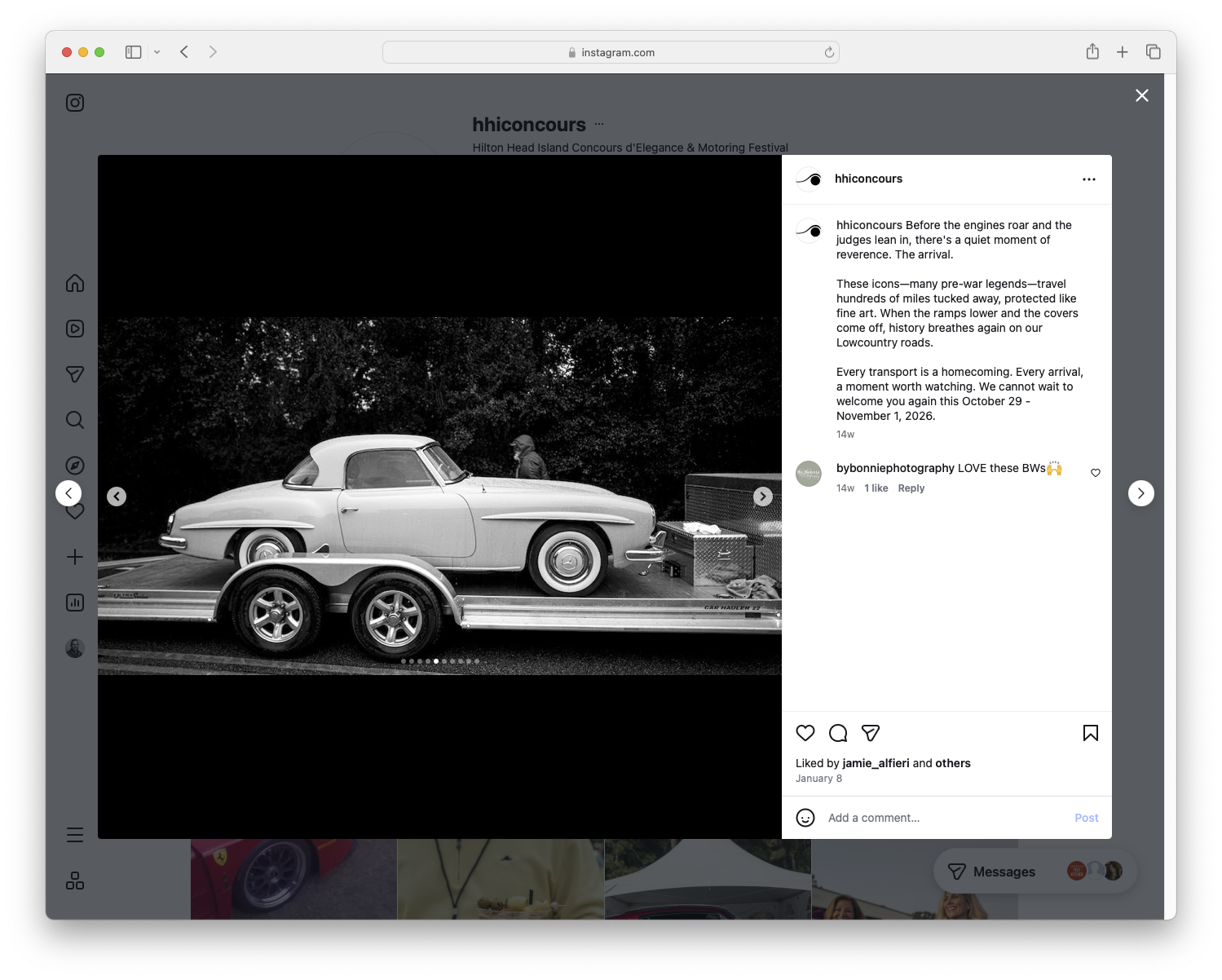The image size is (1222, 980).
Task: Like bybonniephotography's comment
Action: point(1095,472)
